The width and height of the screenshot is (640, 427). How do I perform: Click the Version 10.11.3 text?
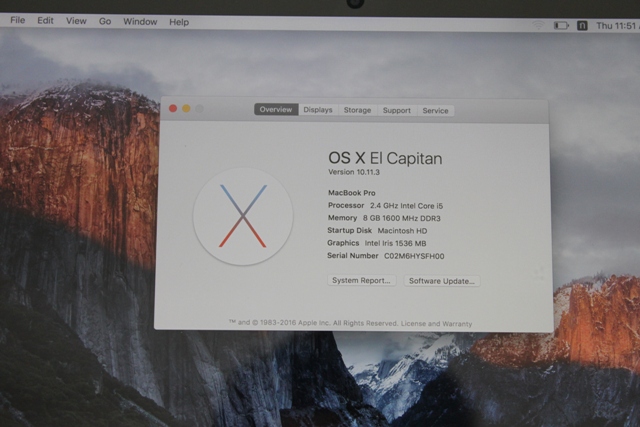[354, 172]
